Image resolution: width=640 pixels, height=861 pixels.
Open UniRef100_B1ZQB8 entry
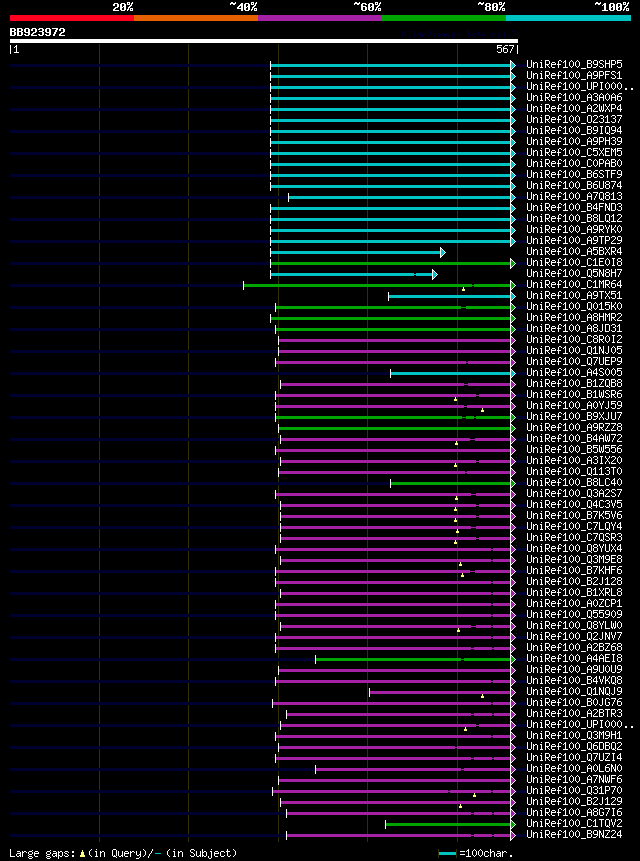click(x=574, y=383)
